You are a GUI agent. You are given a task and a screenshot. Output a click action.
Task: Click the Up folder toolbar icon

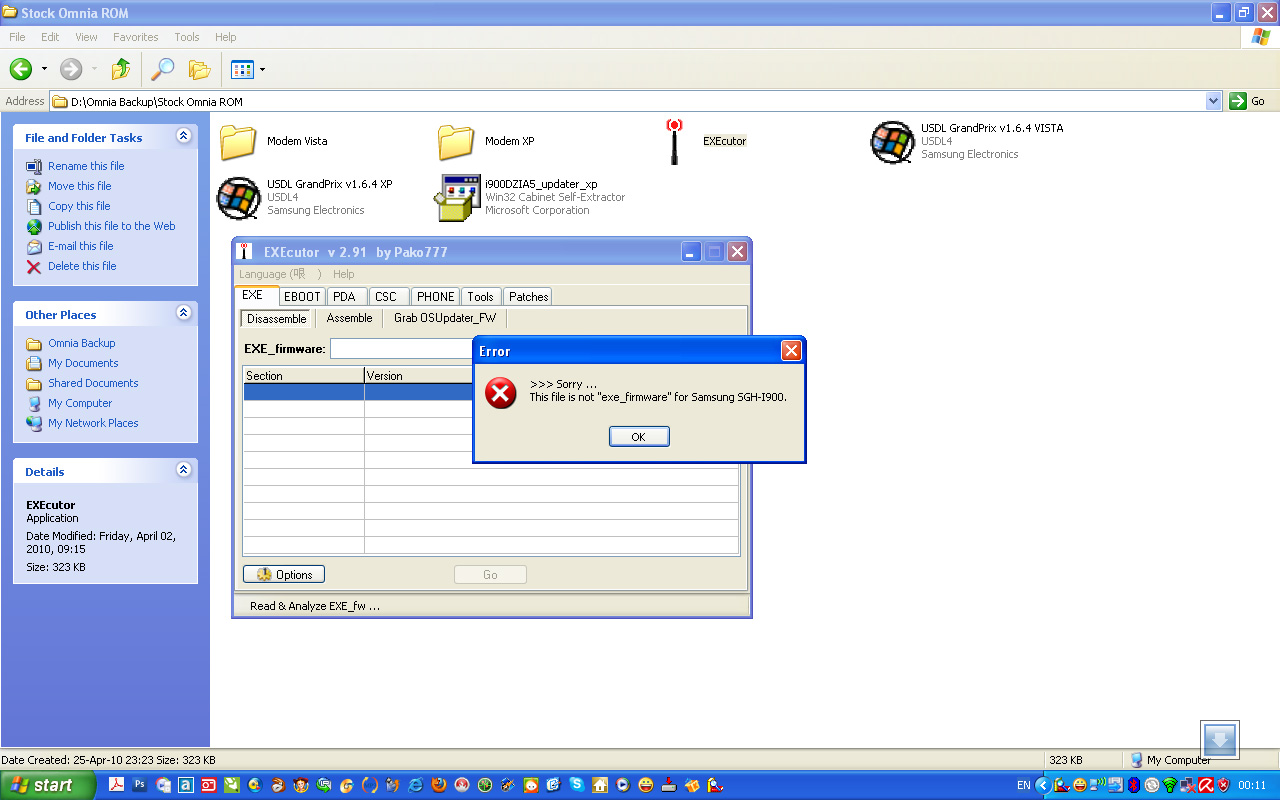click(121, 69)
